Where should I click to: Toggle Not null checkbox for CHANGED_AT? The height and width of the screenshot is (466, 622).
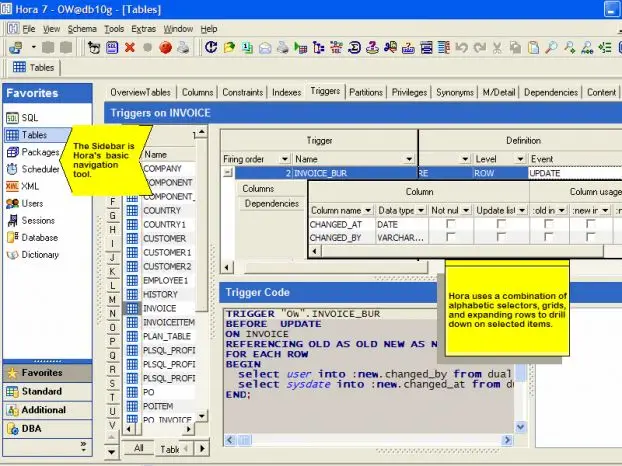(451, 224)
